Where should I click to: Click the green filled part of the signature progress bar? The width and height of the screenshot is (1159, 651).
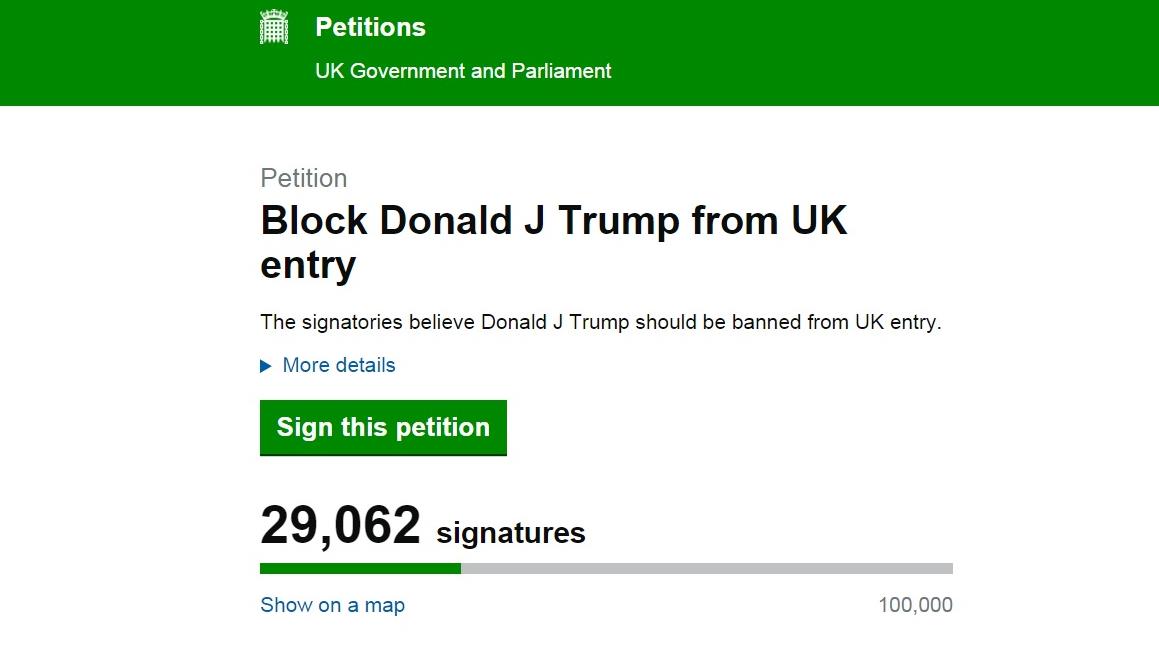[x=360, y=569]
